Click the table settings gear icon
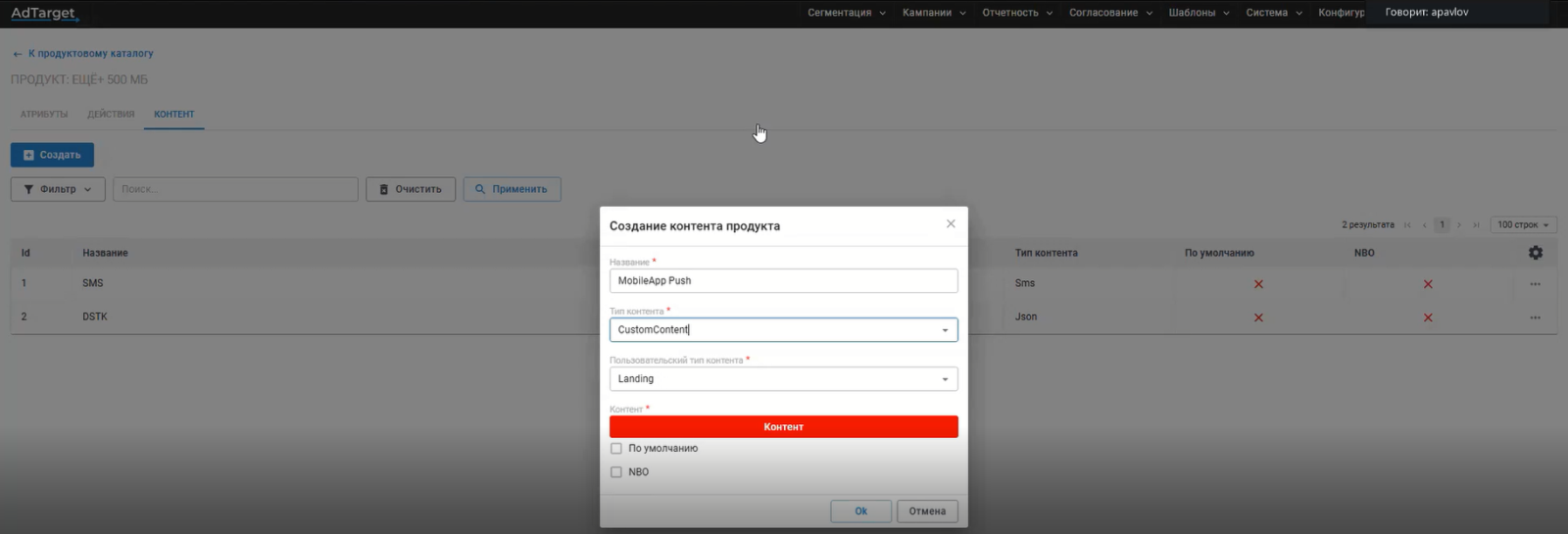 (1535, 253)
